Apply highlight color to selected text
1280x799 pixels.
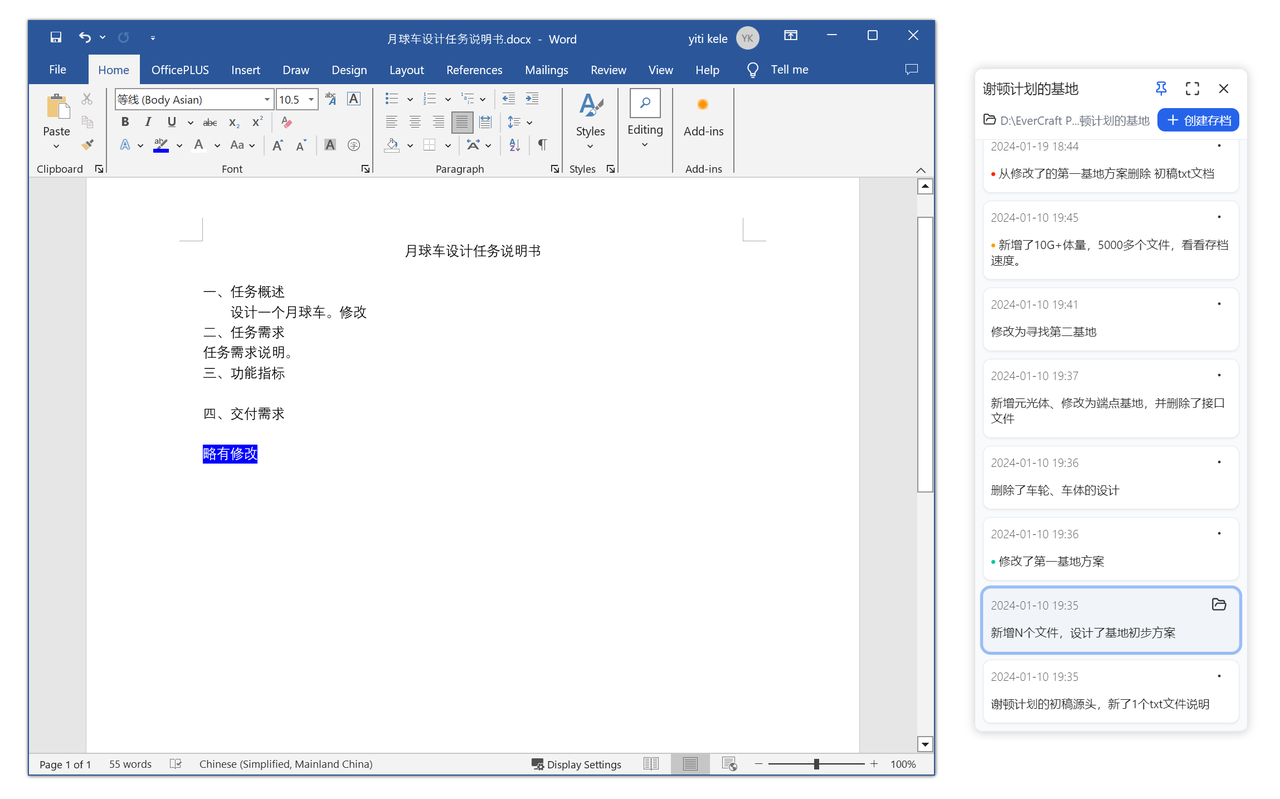(160, 145)
